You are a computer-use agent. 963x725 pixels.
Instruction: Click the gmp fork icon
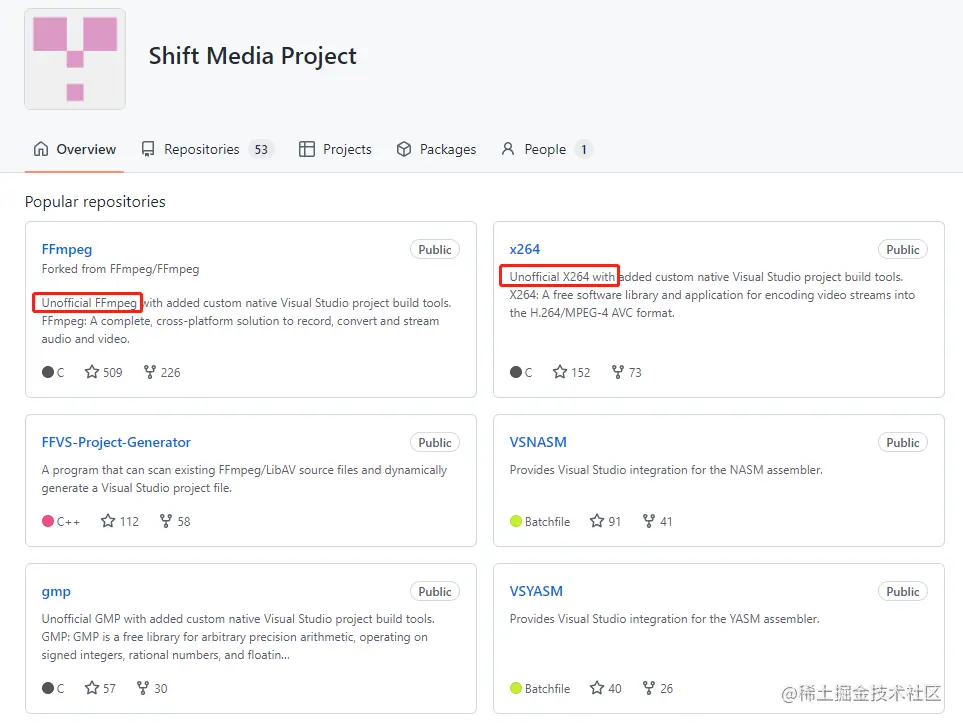click(143, 688)
